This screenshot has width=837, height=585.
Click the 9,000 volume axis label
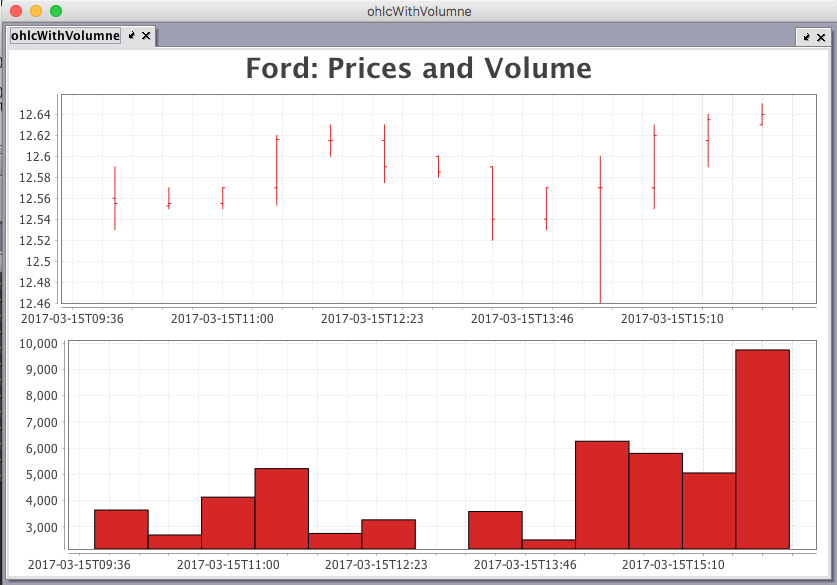click(x=42, y=370)
